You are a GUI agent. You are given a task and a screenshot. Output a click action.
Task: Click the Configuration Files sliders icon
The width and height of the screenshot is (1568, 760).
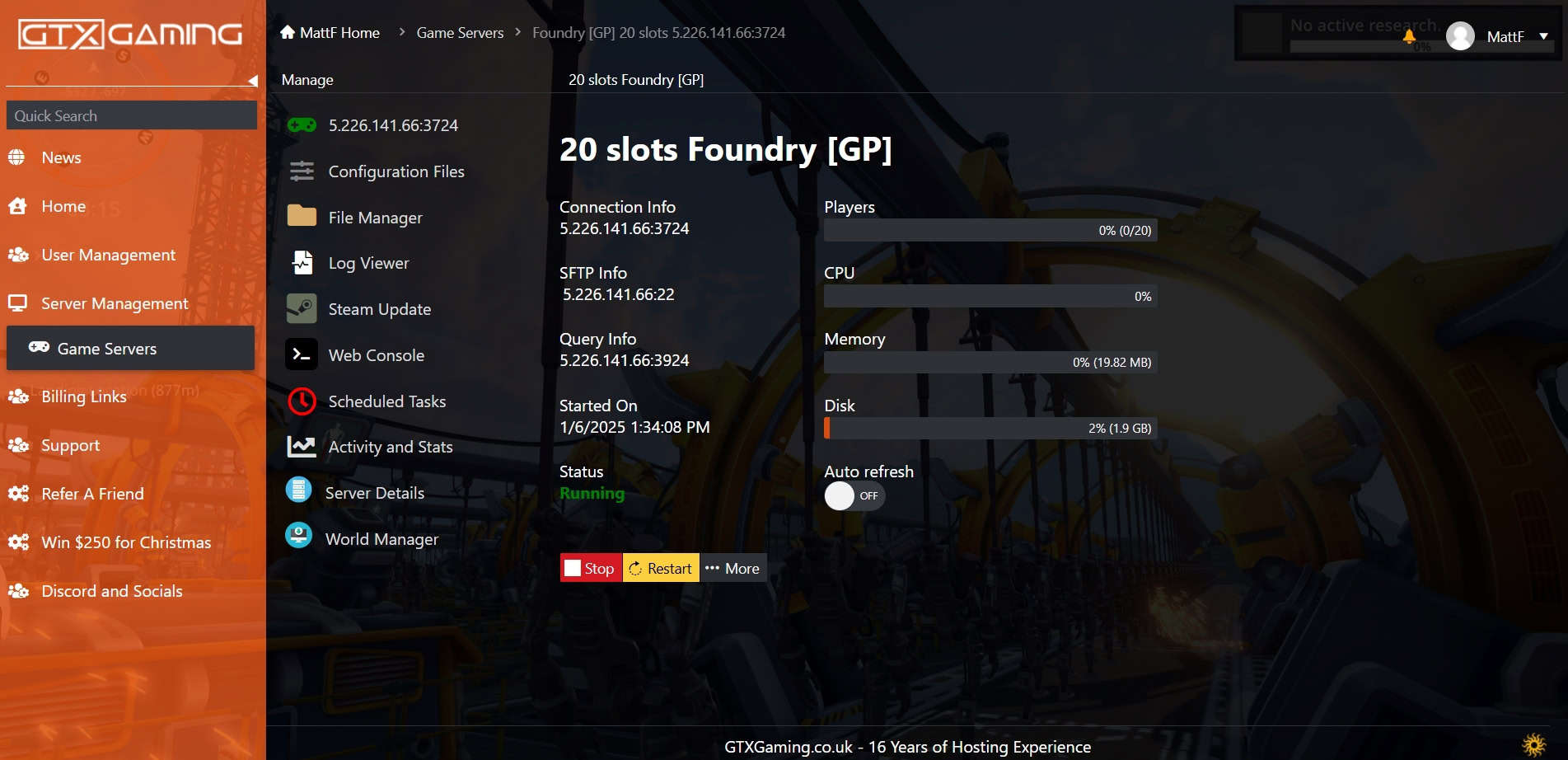point(302,171)
